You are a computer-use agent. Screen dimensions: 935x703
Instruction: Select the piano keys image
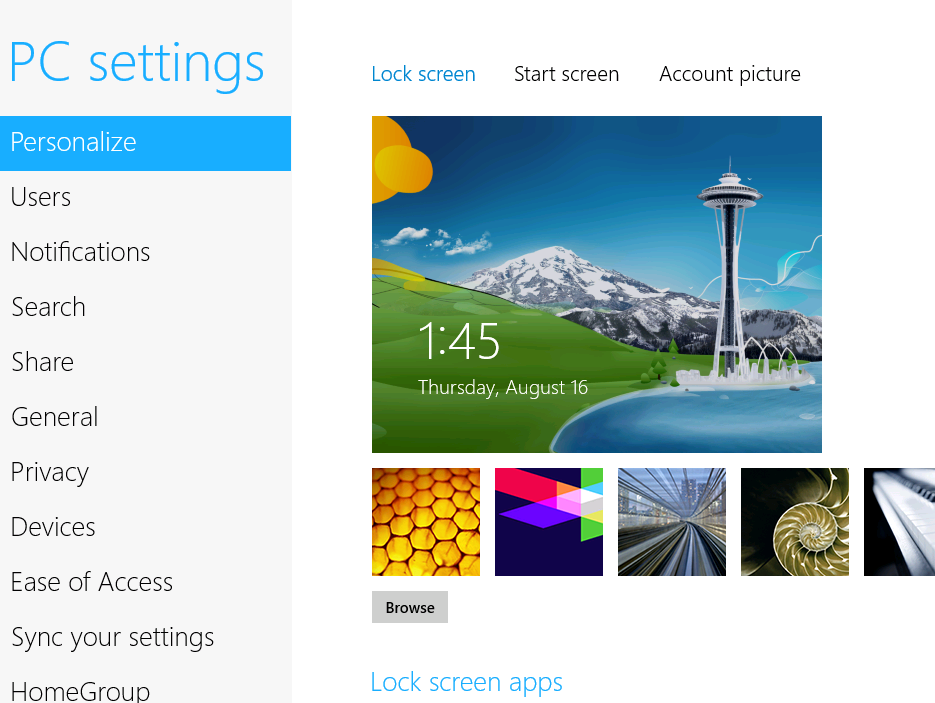point(899,522)
